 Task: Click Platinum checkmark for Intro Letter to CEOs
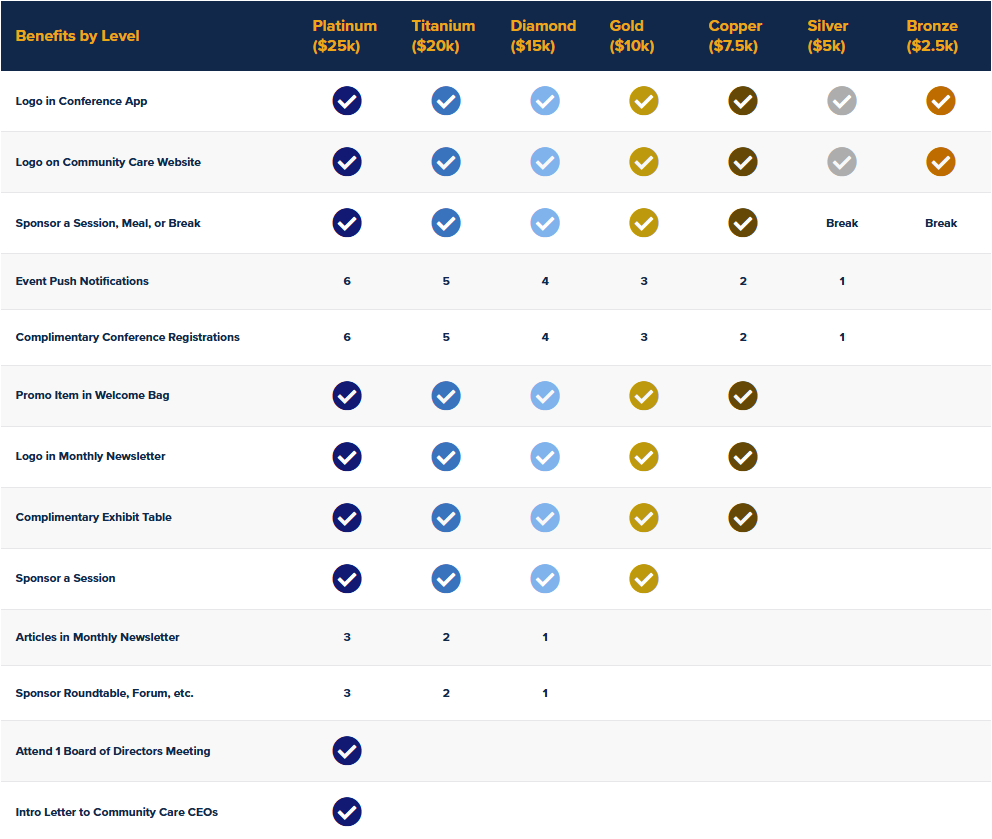pyautogui.click(x=347, y=812)
